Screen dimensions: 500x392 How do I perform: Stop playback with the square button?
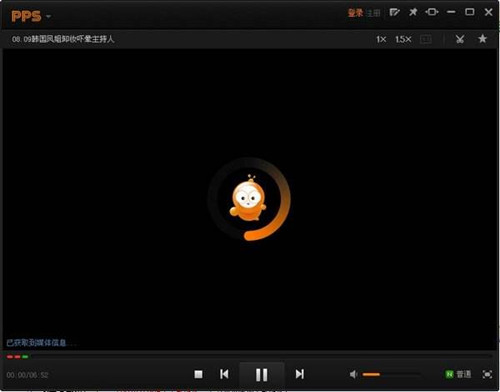click(198, 374)
